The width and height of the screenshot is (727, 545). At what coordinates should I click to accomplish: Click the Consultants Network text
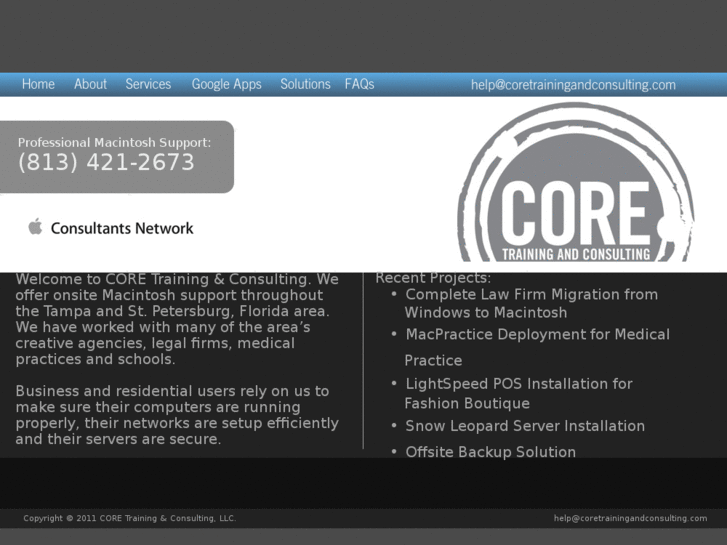pyautogui.click(x=122, y=228)
